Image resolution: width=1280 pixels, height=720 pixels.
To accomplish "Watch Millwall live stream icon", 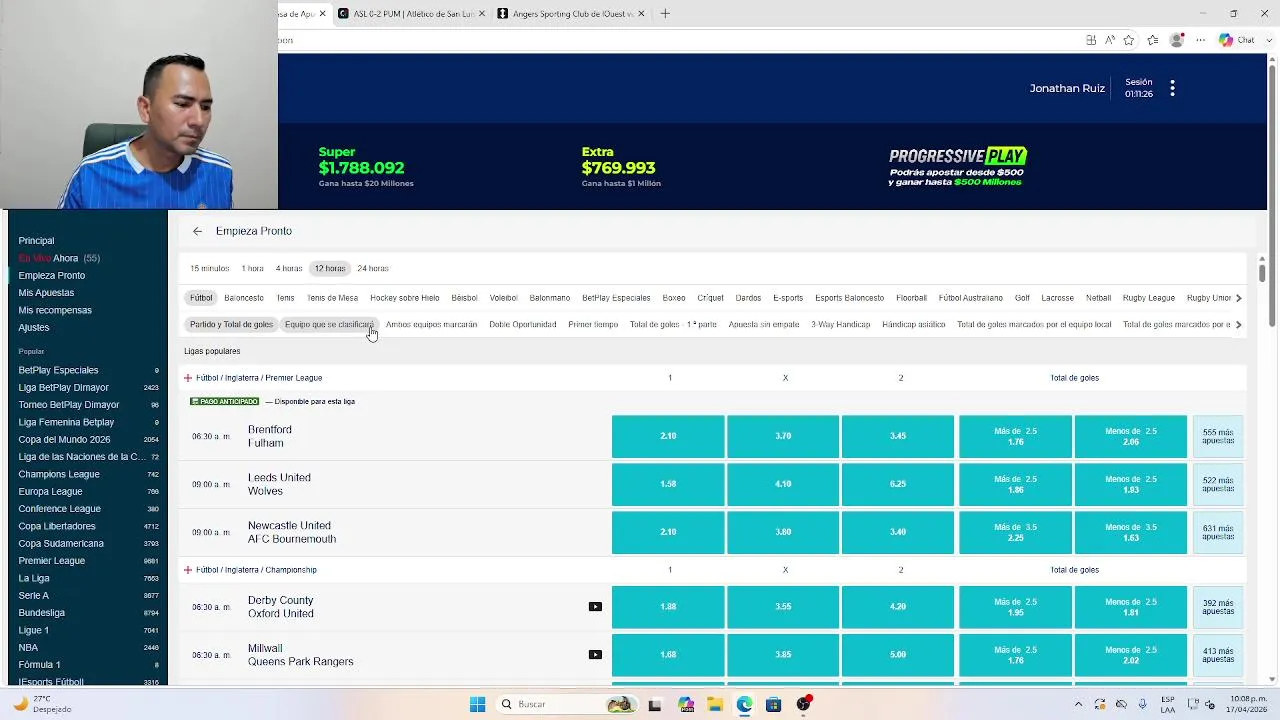I will 595,655.
